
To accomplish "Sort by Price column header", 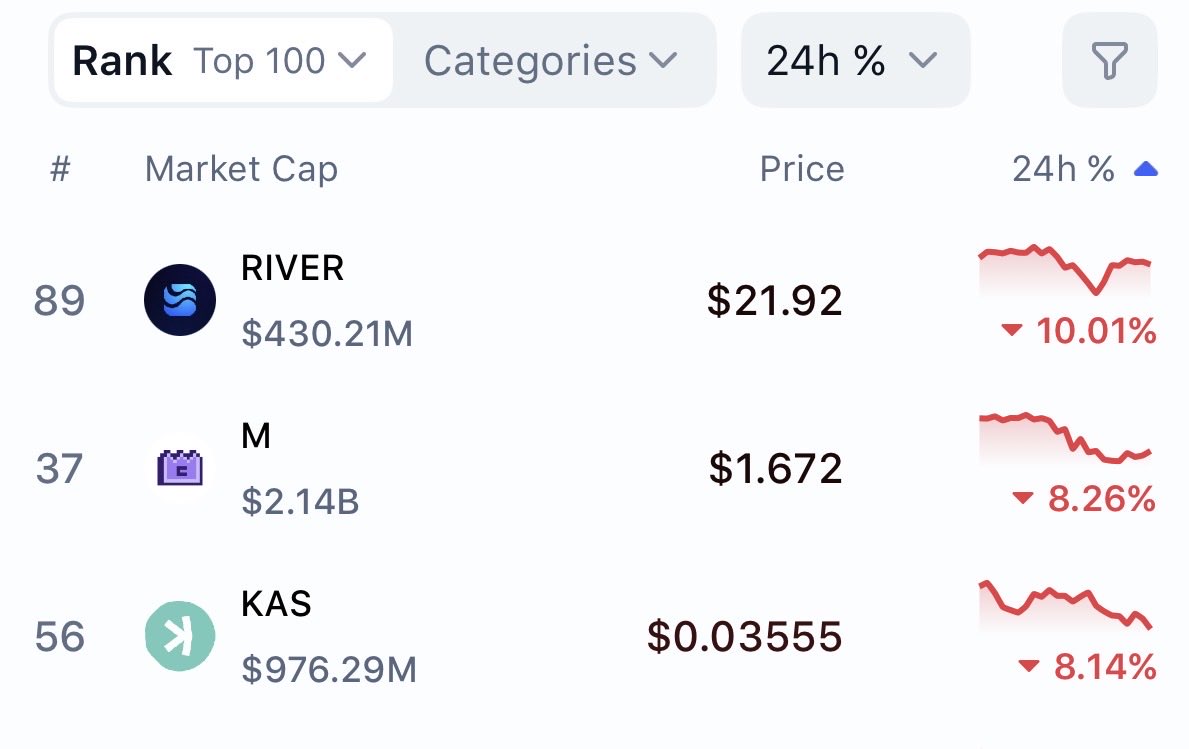I will pyautogui.click(x=802, y=169).
